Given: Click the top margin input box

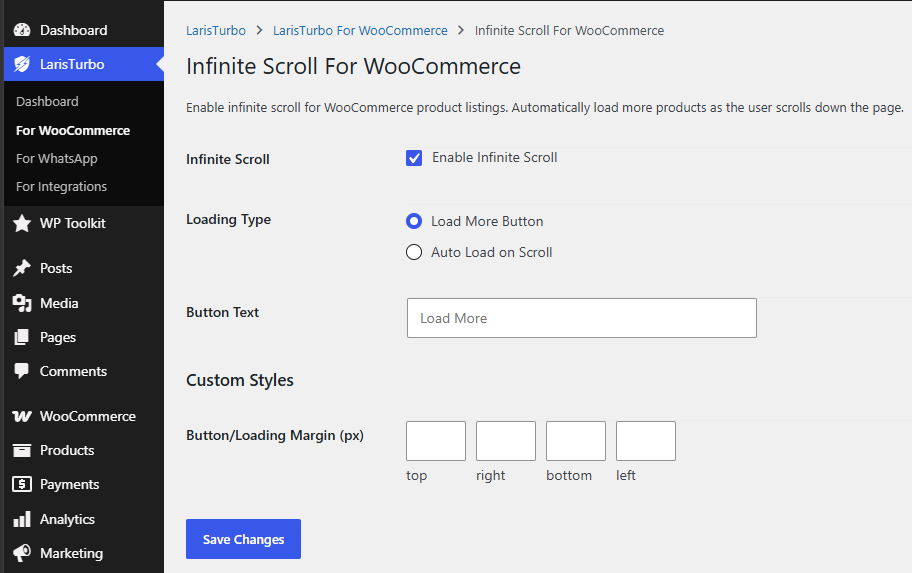Looking at the screenshot, I should click(x=436, y=441).
